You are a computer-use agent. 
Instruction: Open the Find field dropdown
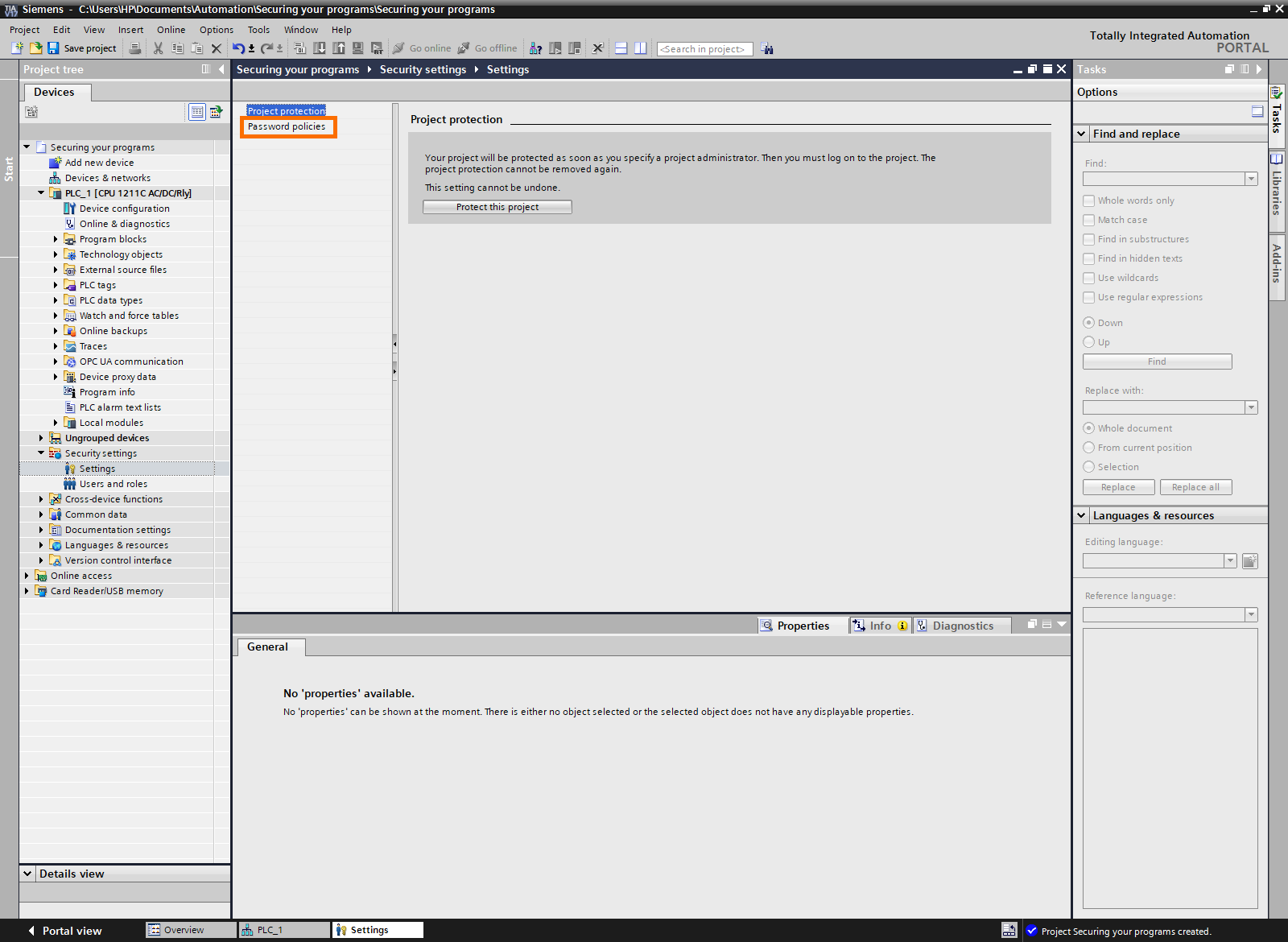tap(1250, 178)
